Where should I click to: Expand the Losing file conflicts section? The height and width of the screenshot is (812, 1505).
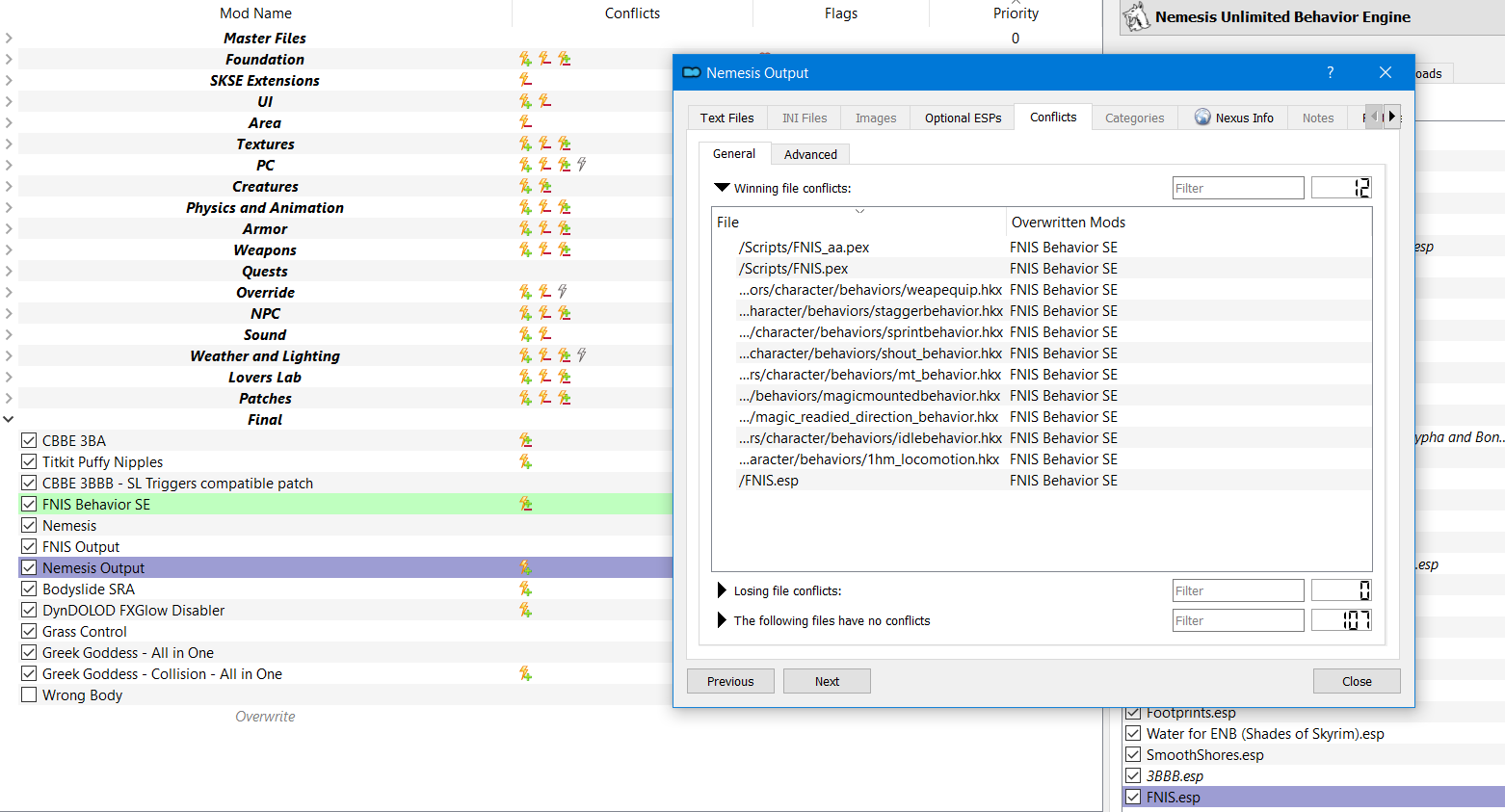(x=722, y=590)
